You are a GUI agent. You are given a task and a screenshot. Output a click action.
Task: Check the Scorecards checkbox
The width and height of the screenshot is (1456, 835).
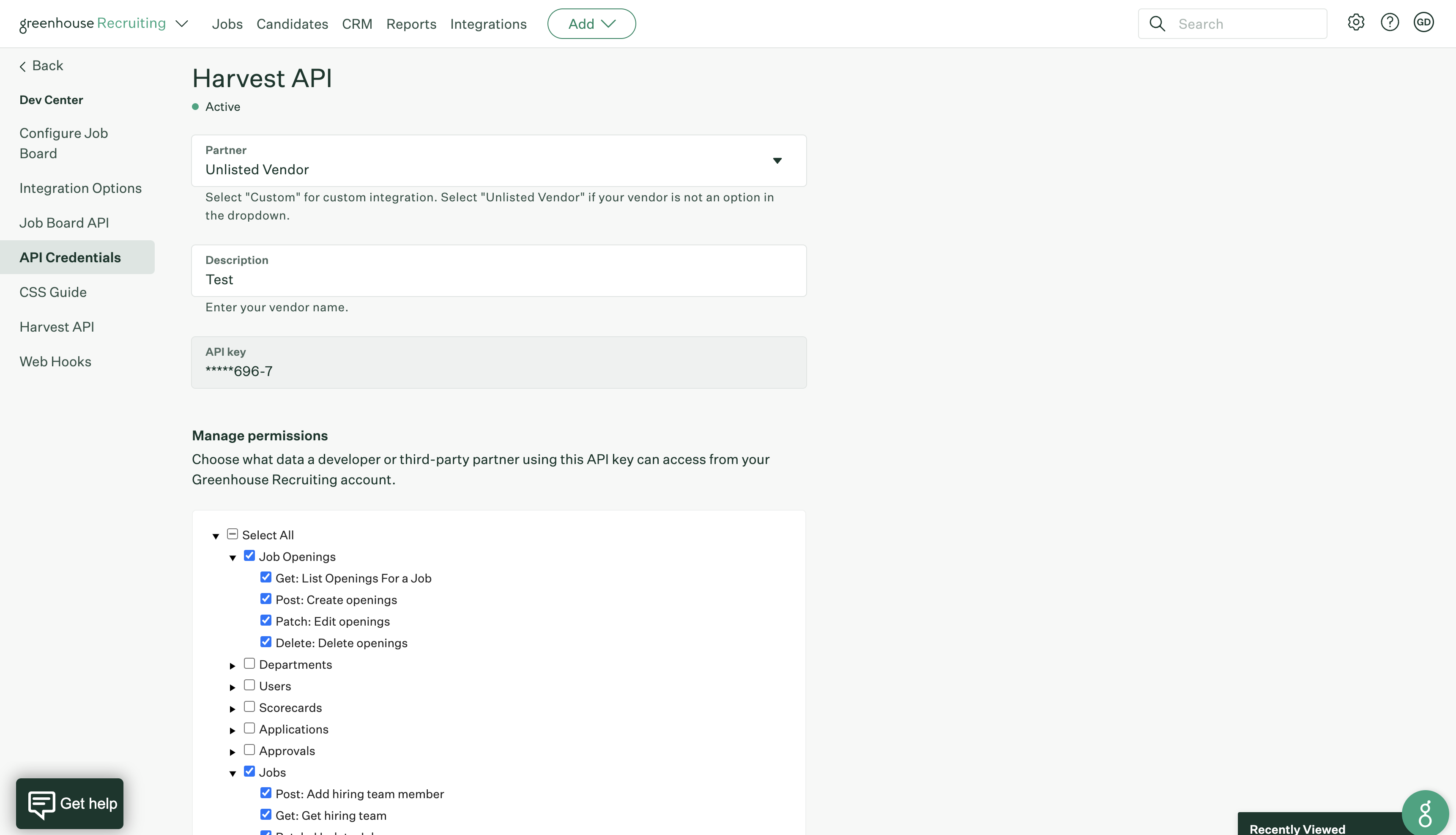tap(249, 706)
